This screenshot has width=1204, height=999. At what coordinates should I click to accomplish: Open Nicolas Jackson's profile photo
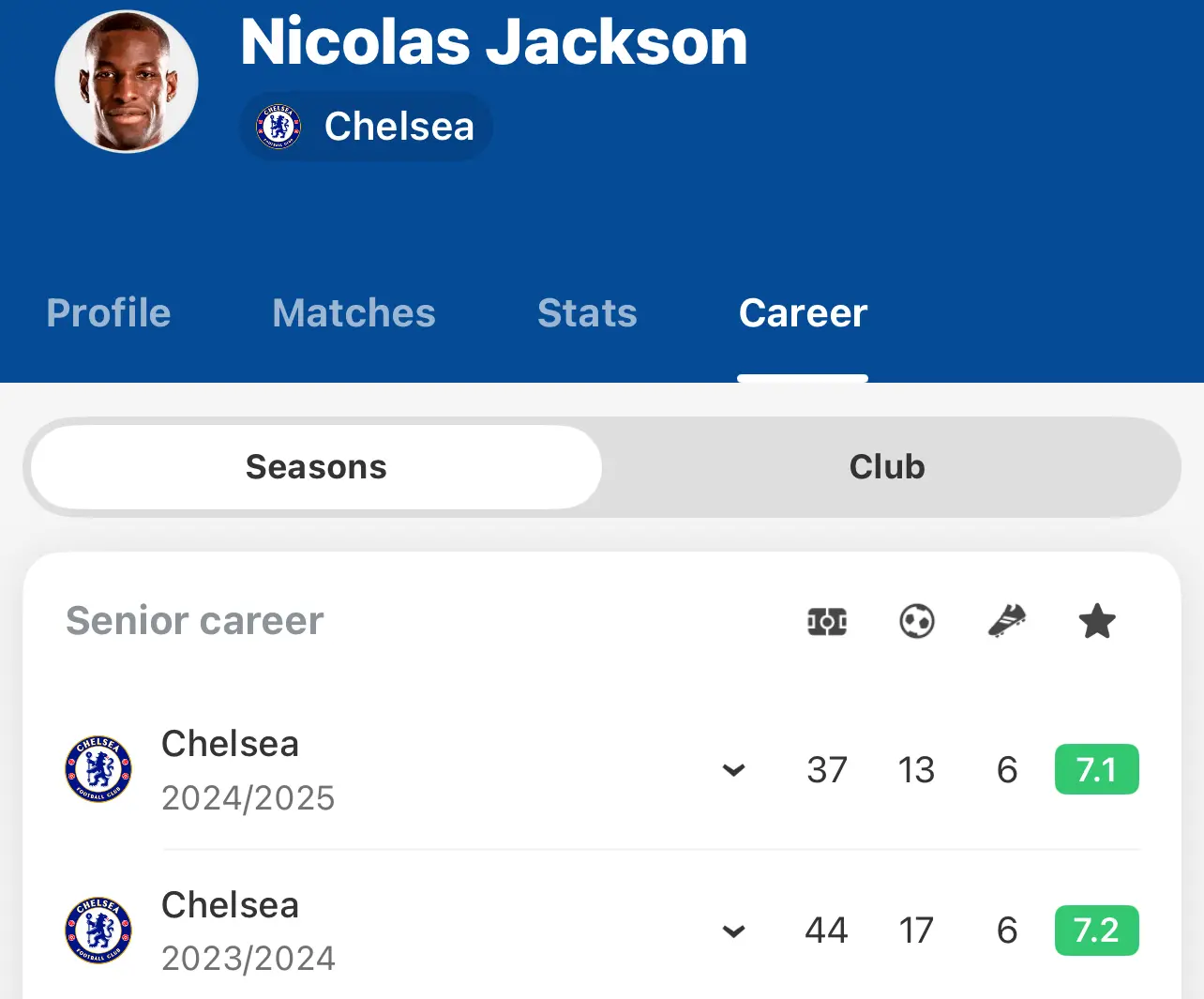click(127, 82)
